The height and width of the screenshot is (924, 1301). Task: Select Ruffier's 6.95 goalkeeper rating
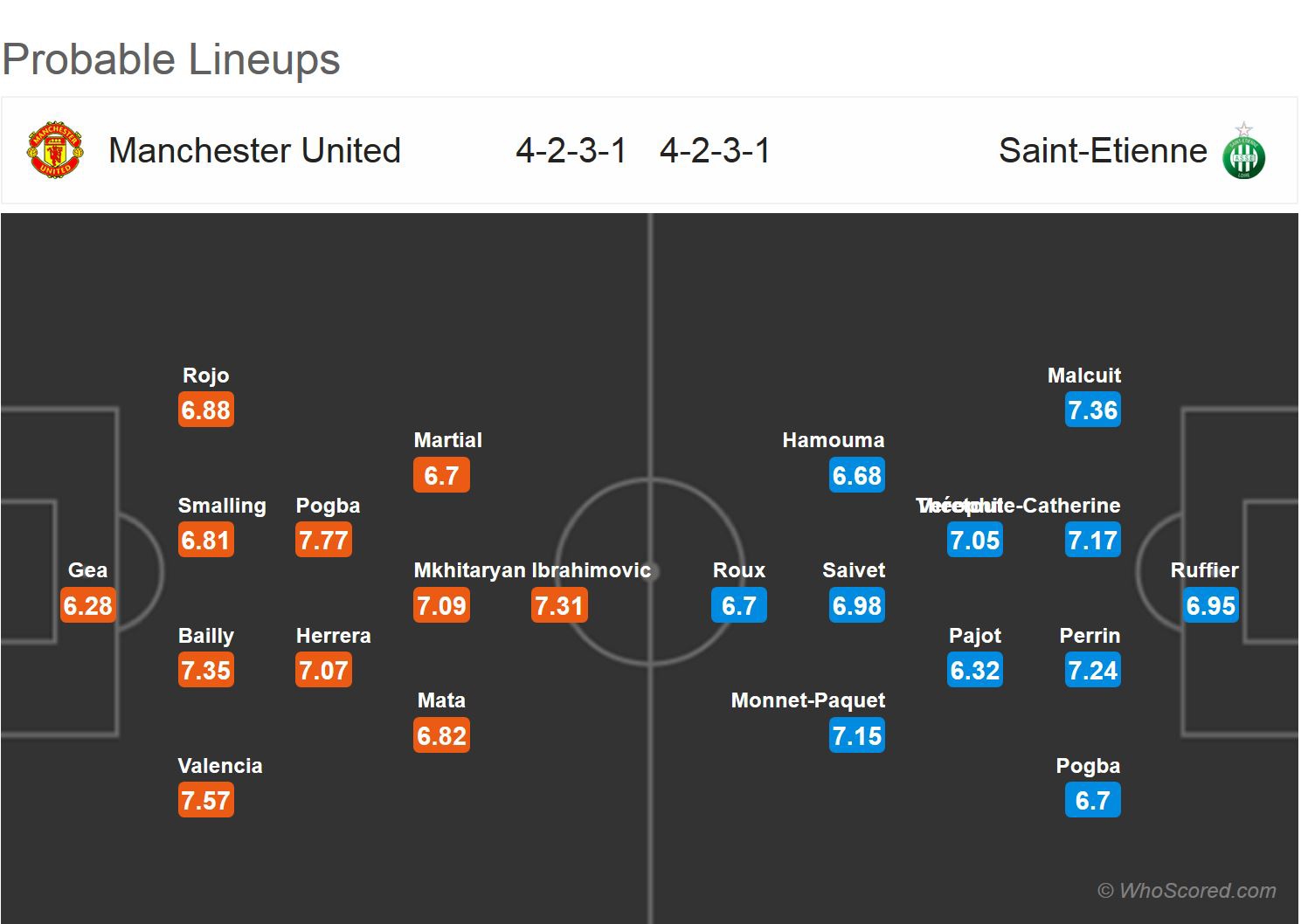tap(1210, 605)
